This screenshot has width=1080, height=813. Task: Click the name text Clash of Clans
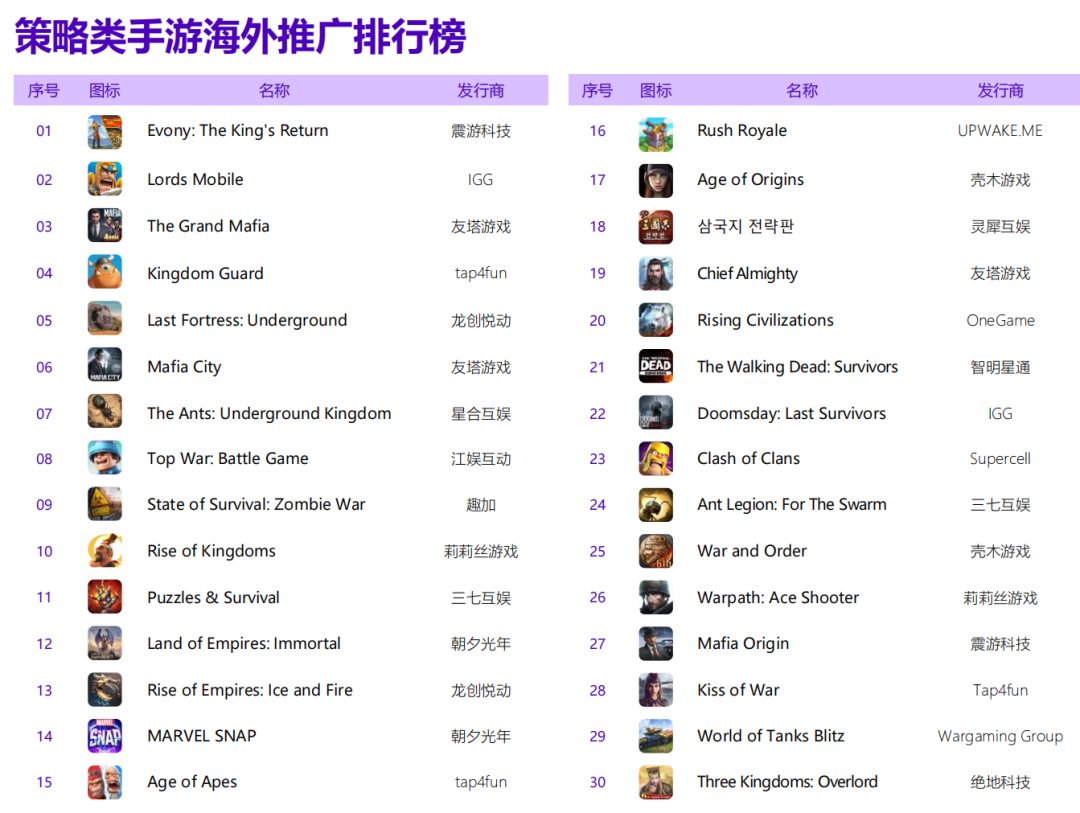tap(749, 458)
